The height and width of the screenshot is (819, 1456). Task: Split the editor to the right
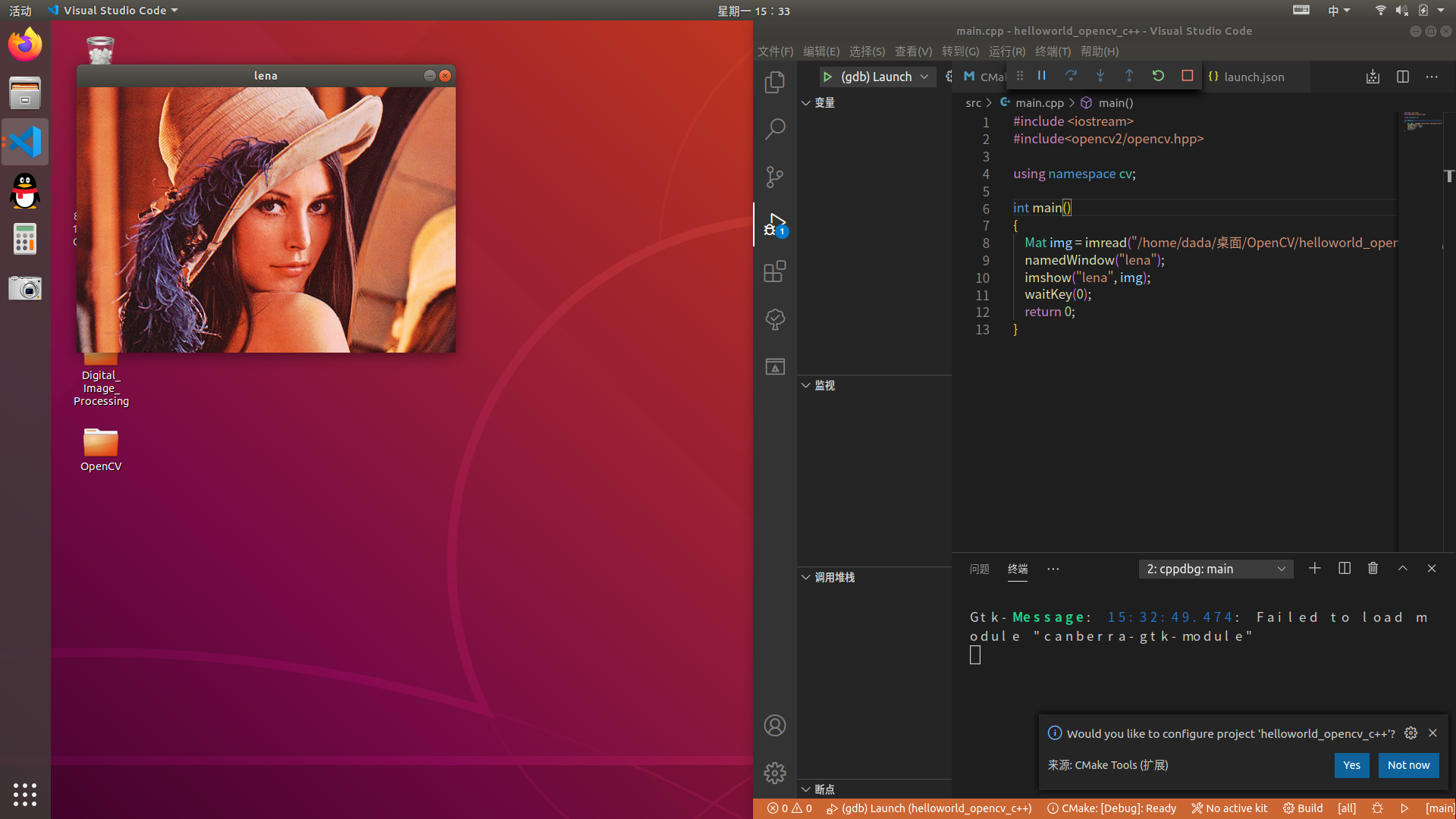coord(1402,77)
